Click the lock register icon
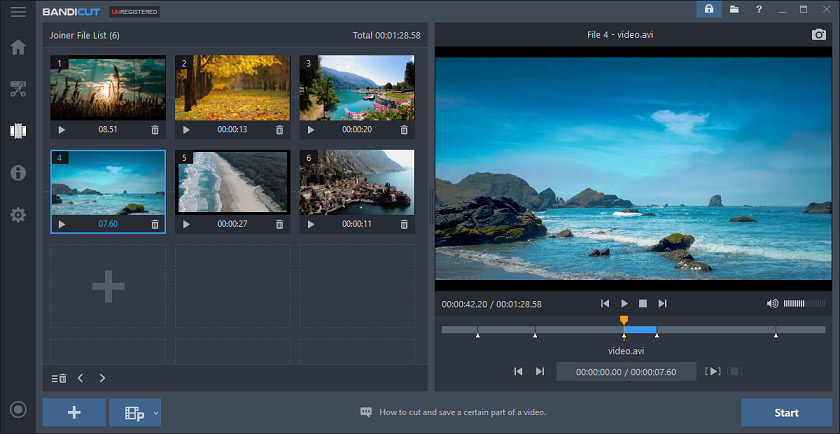Image resolution: width=840 pixels, height=434 pixels. pos(709,9)
